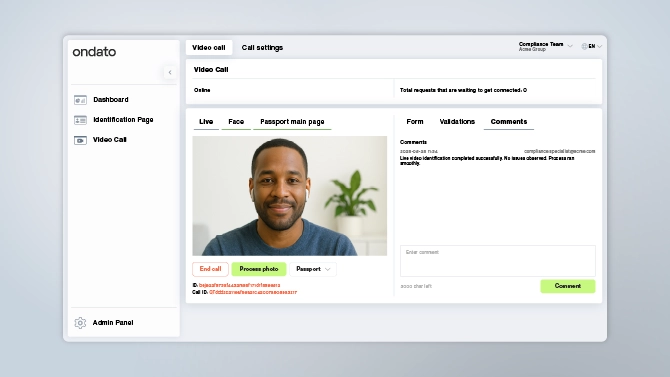This screenshot has height=377, width=670.
Task: Open the Admin Panel link
Action: pos(113,323)
